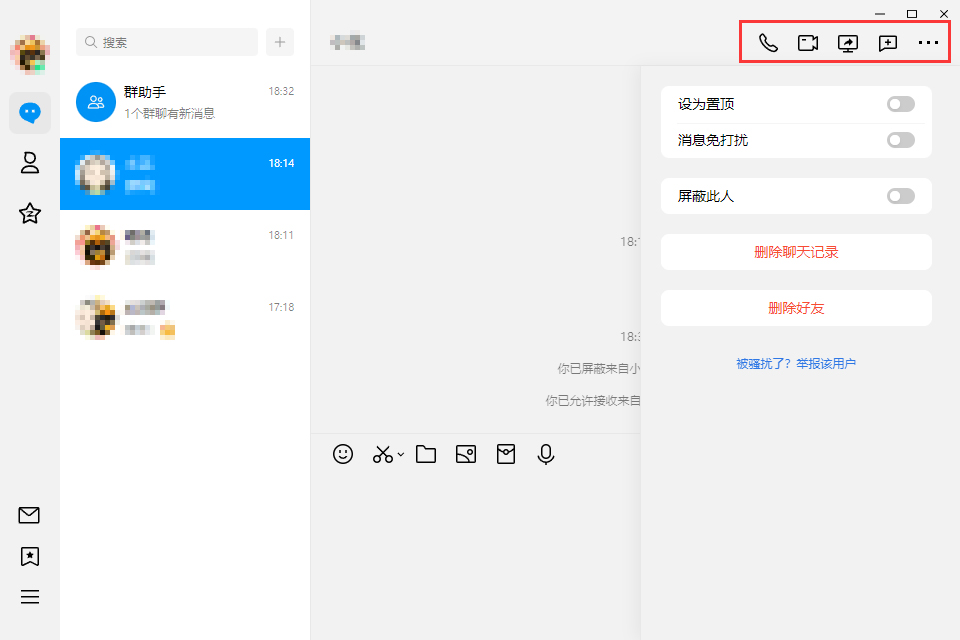
Task: Start a voice call
Action: tap(768, 43)
